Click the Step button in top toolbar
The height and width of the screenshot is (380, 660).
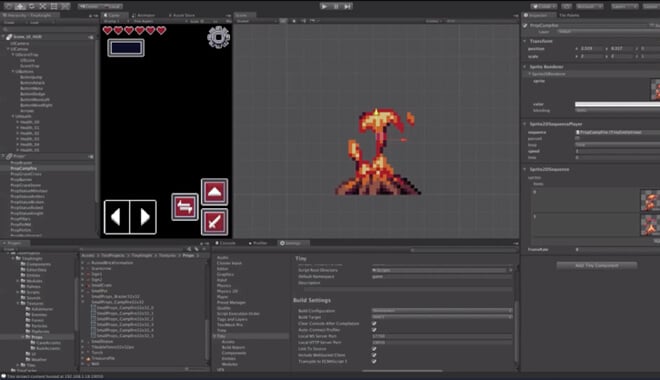pos(347,6)
